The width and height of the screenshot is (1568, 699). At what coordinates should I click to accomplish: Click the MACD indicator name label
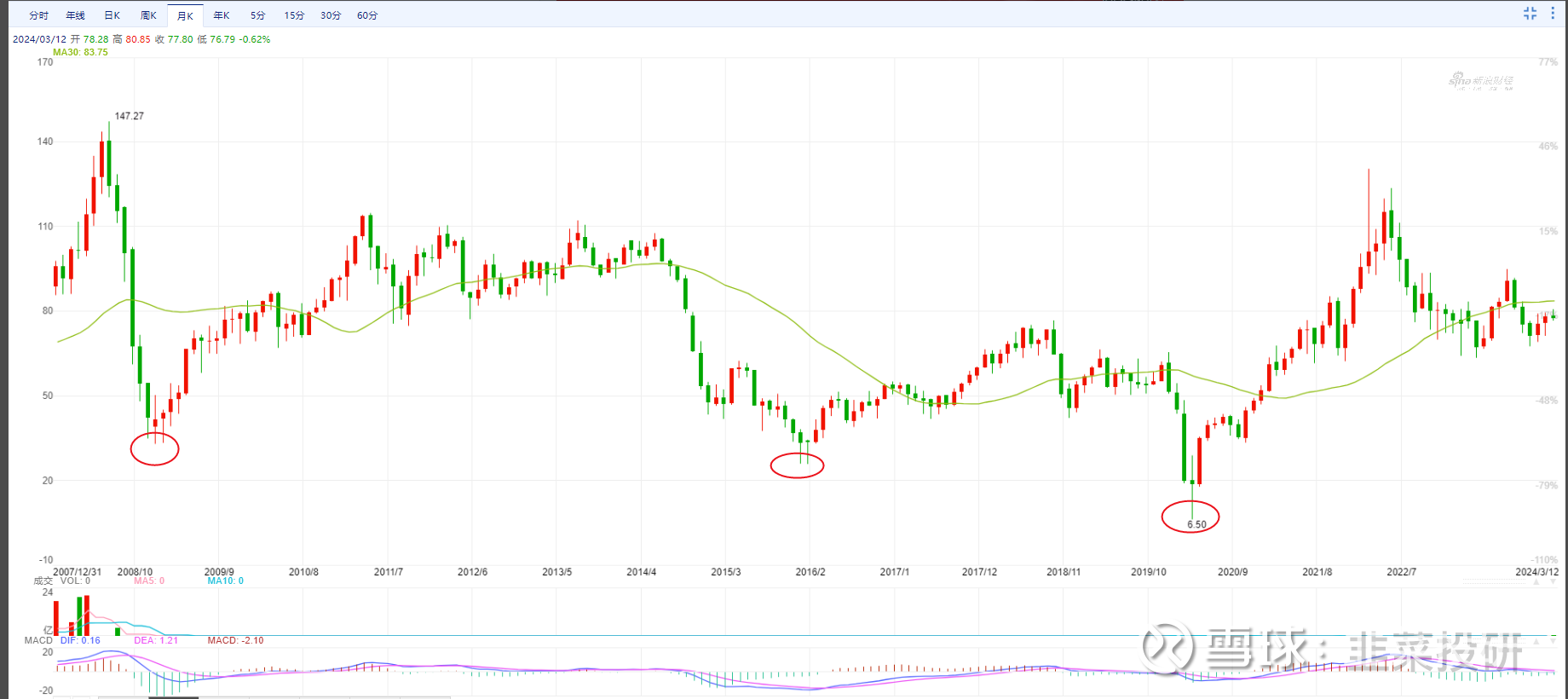click(38, 640)
